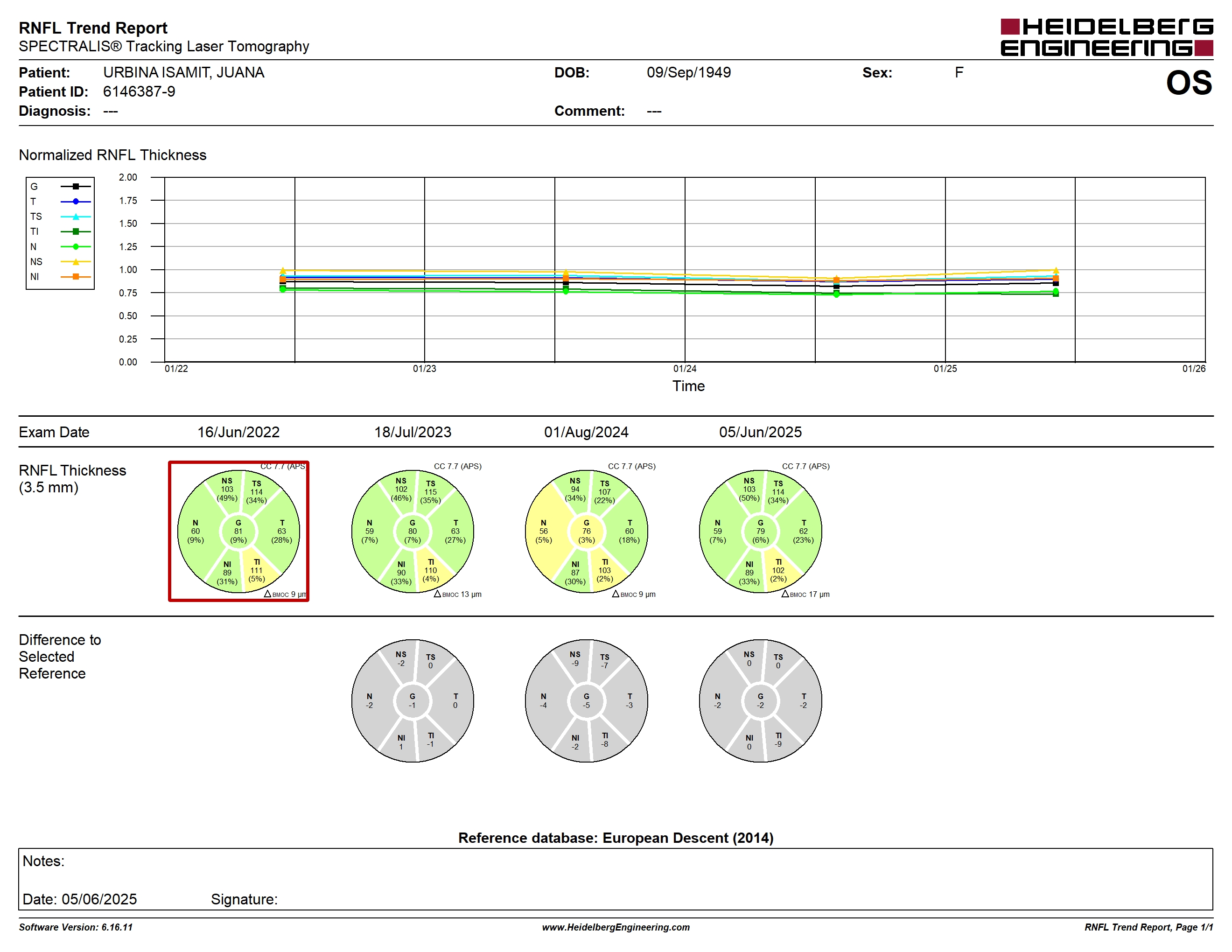1232x952 pixels.
Task: Select the 01/Aug/2024 RNFL thickness pie chart
Action: coord(586,531)
